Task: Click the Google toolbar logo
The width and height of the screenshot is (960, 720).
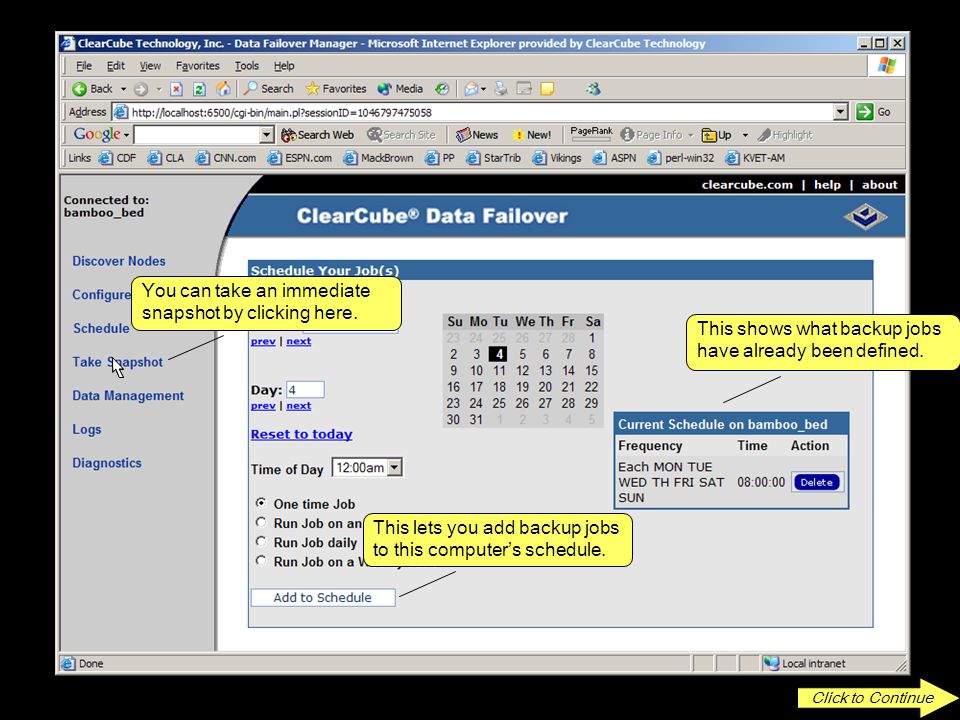Action: pos(97,135)
